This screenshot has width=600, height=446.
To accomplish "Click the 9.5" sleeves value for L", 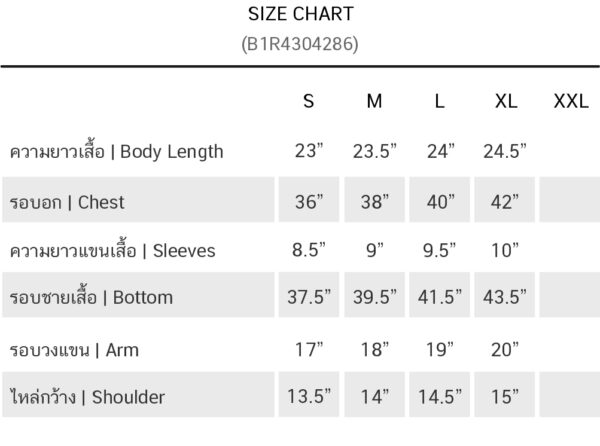I will coord(439,250).
